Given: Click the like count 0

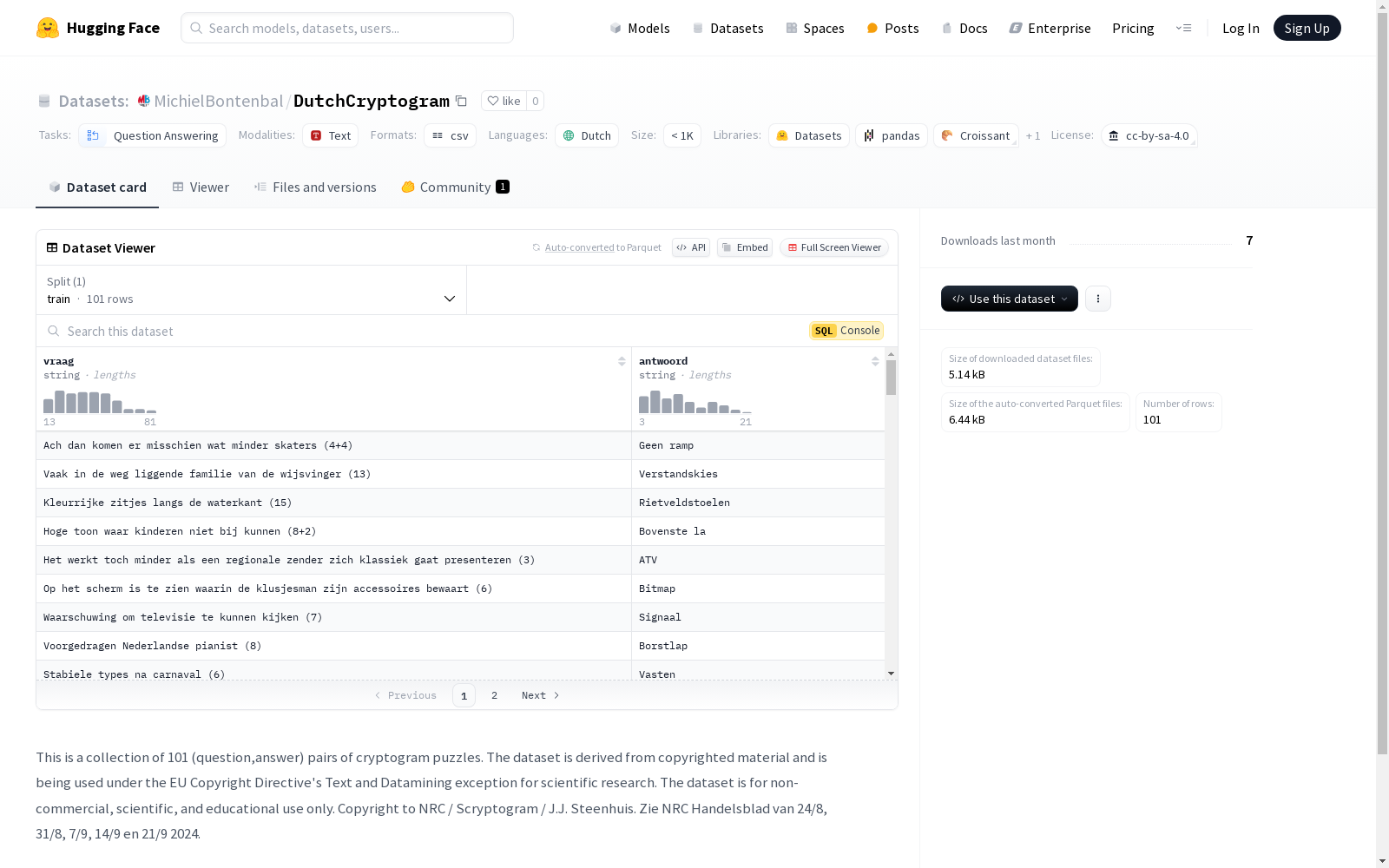Looking at the screenshot, I should click(x=536, y=101).
